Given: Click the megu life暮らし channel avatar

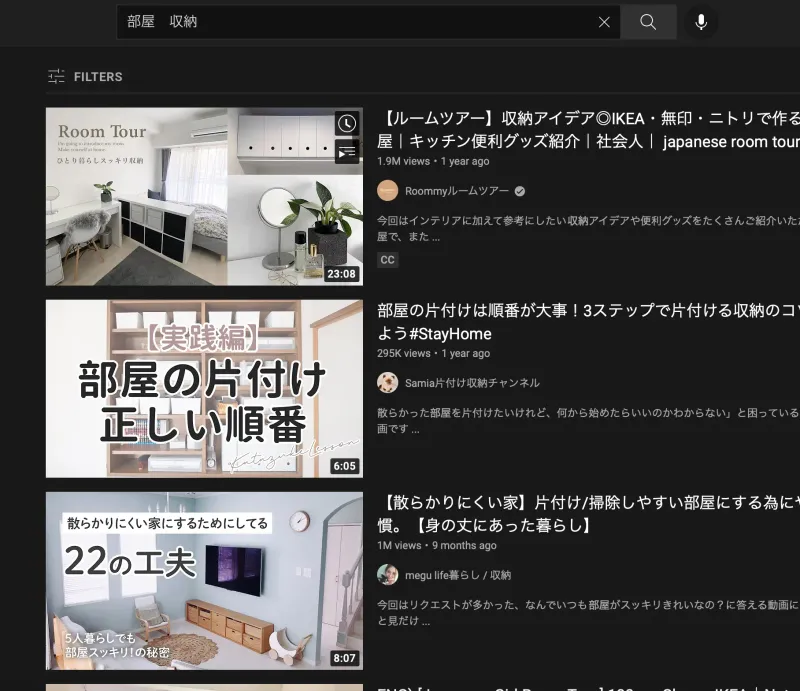Looking at the screenshot, I should 388,574.
